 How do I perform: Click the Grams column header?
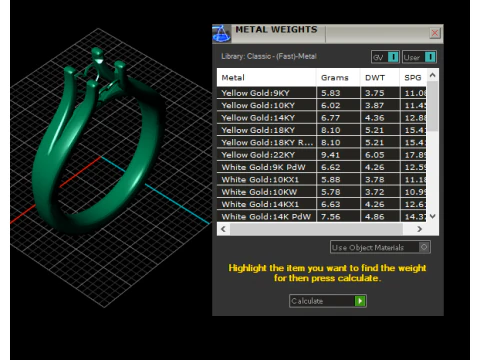[x=338, y=78]
